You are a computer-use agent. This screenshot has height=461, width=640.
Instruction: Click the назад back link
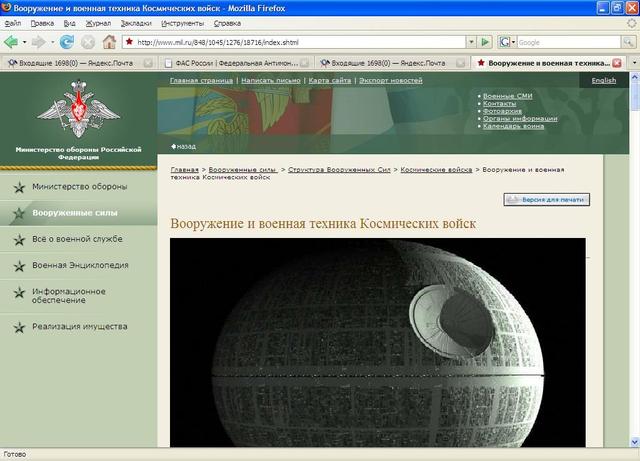(184, 146)
